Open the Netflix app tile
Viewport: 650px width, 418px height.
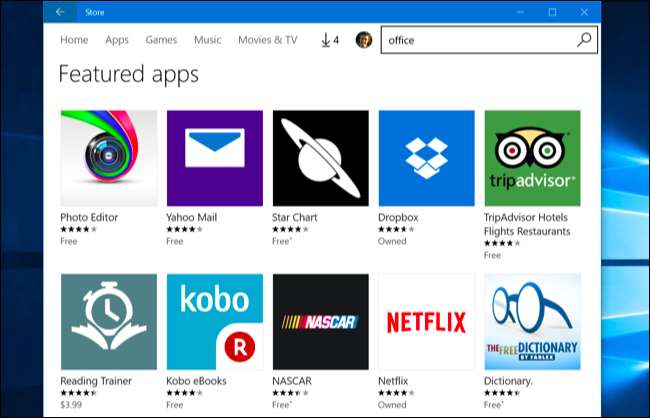tap(426, 321)
